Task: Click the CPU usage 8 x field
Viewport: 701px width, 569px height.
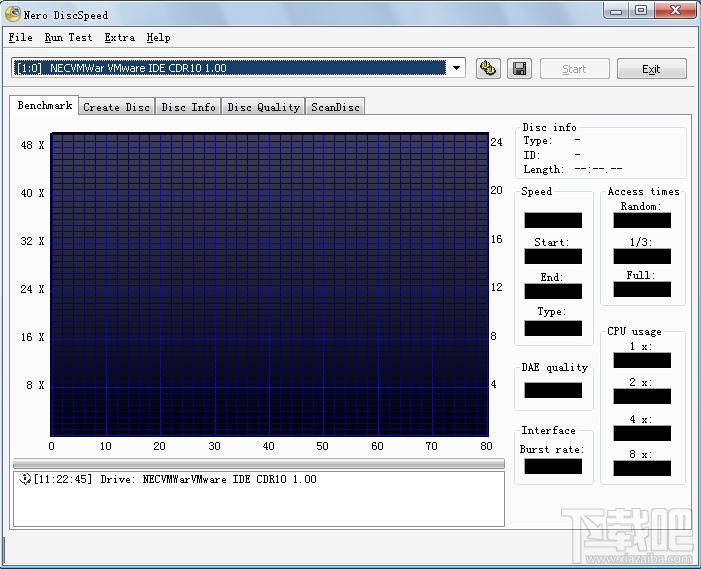Action: click(642, 468)
